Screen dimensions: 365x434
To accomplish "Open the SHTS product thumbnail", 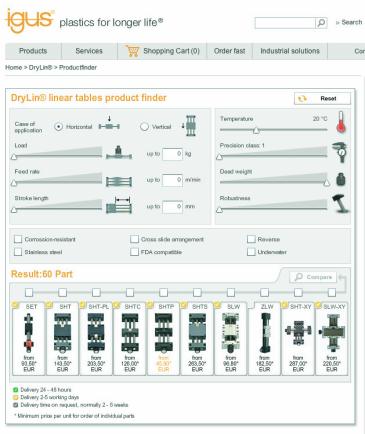I will click(197, 333).
